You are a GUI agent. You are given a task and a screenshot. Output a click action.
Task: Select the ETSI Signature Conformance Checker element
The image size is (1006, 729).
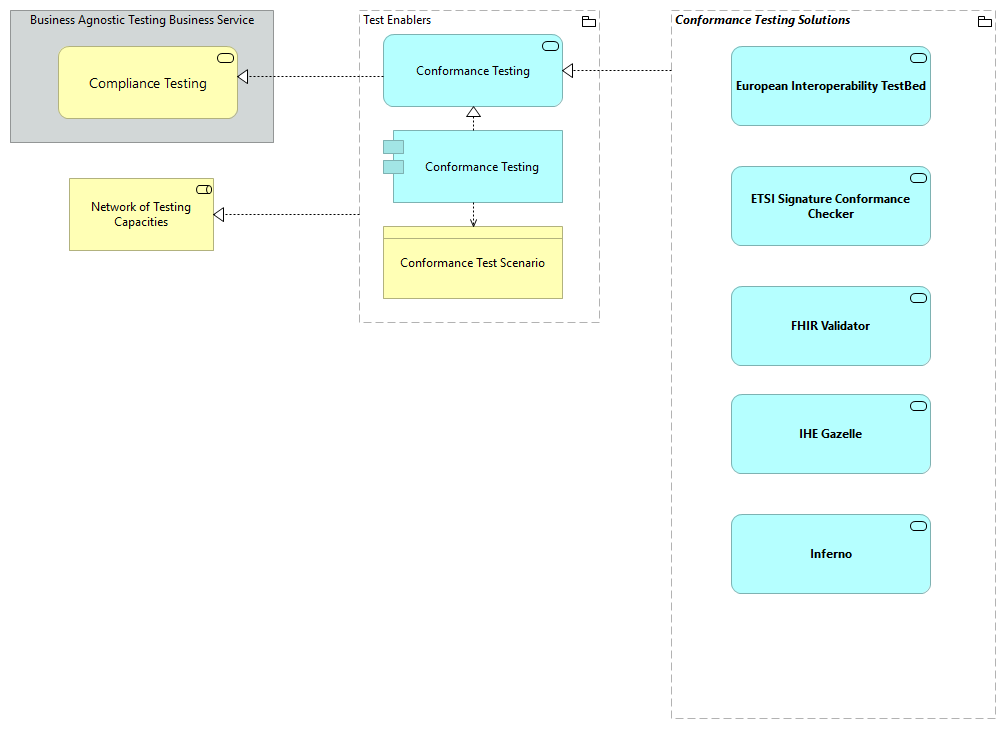coord(831,206)
